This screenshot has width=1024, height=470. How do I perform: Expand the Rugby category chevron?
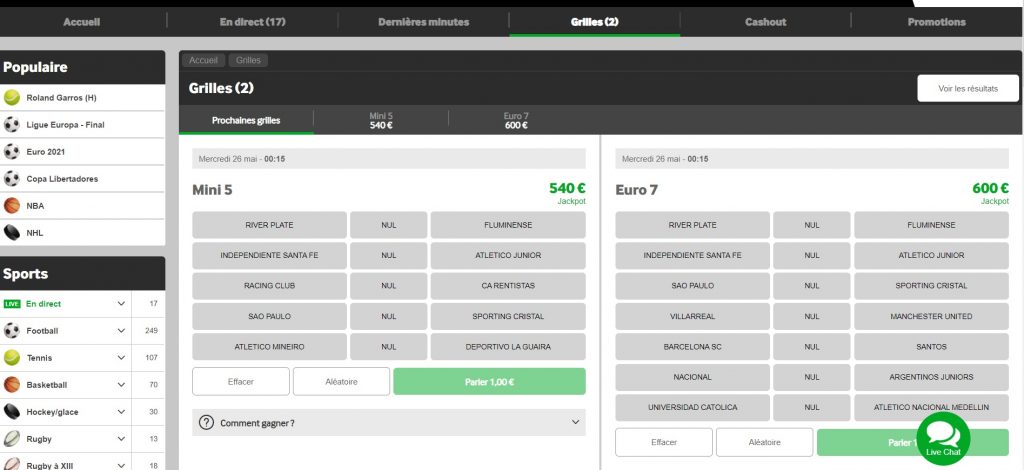point(121,439)
